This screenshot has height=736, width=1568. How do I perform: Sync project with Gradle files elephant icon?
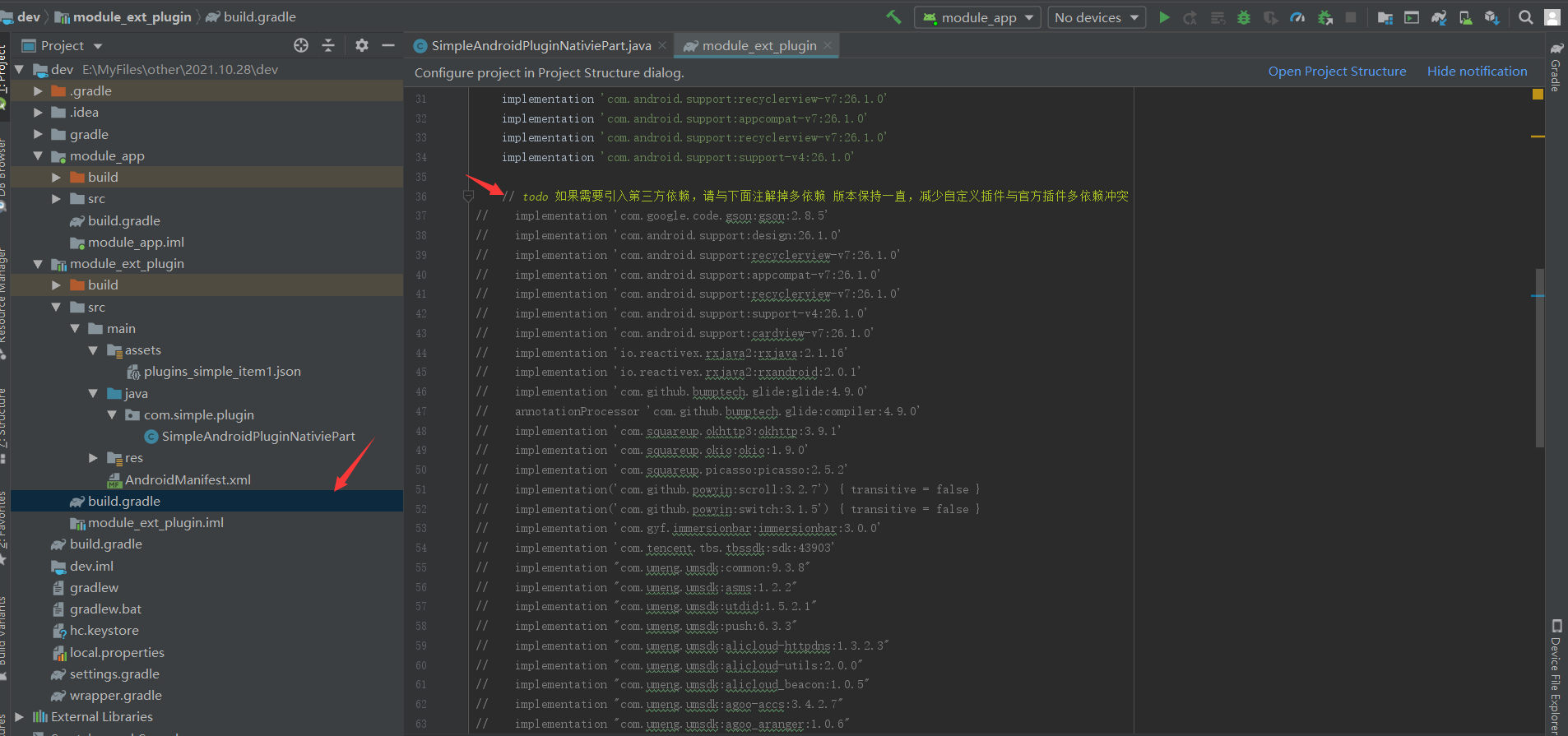(x=1439, y=17)
